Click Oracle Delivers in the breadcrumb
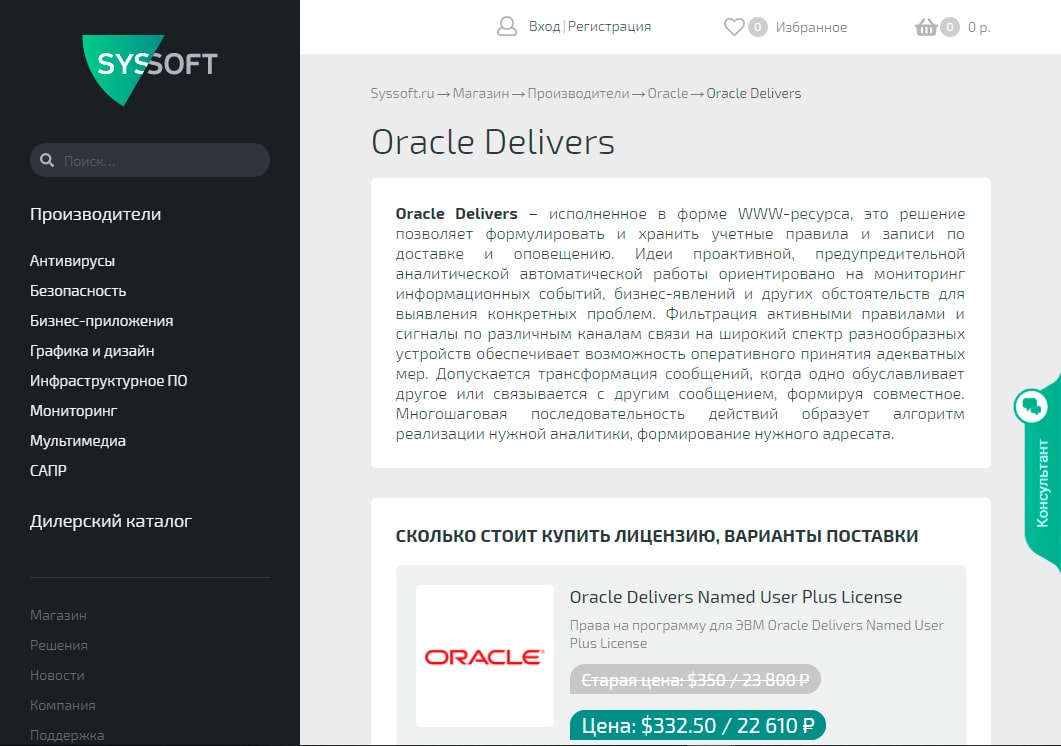The width and height of the screenshot is (1061, 746). pyautogui.click(x=754, y=93)
